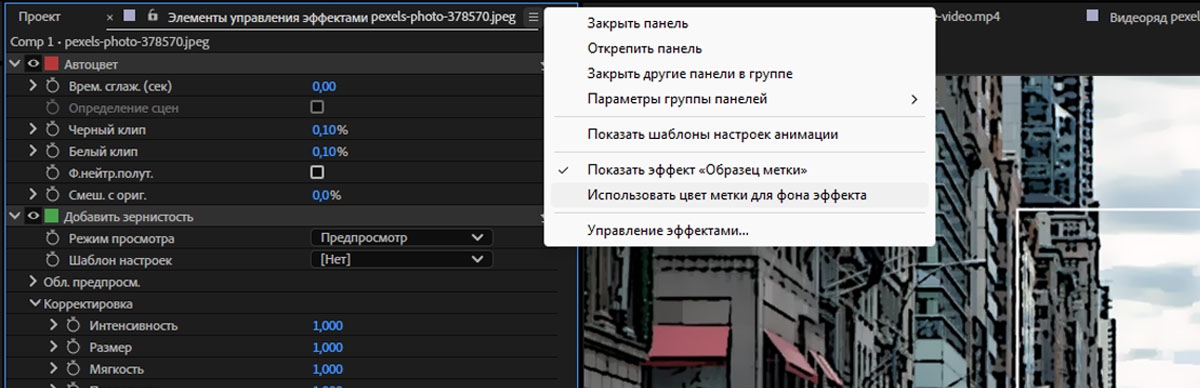Expand the Интенсивность property
The height and width of the screenshot is (388, 1200).
pos(53,326)
